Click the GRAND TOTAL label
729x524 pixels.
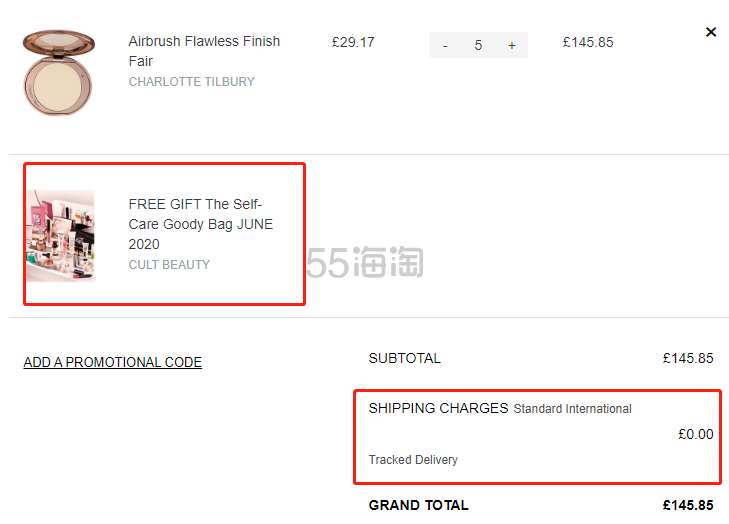[418, 505]
